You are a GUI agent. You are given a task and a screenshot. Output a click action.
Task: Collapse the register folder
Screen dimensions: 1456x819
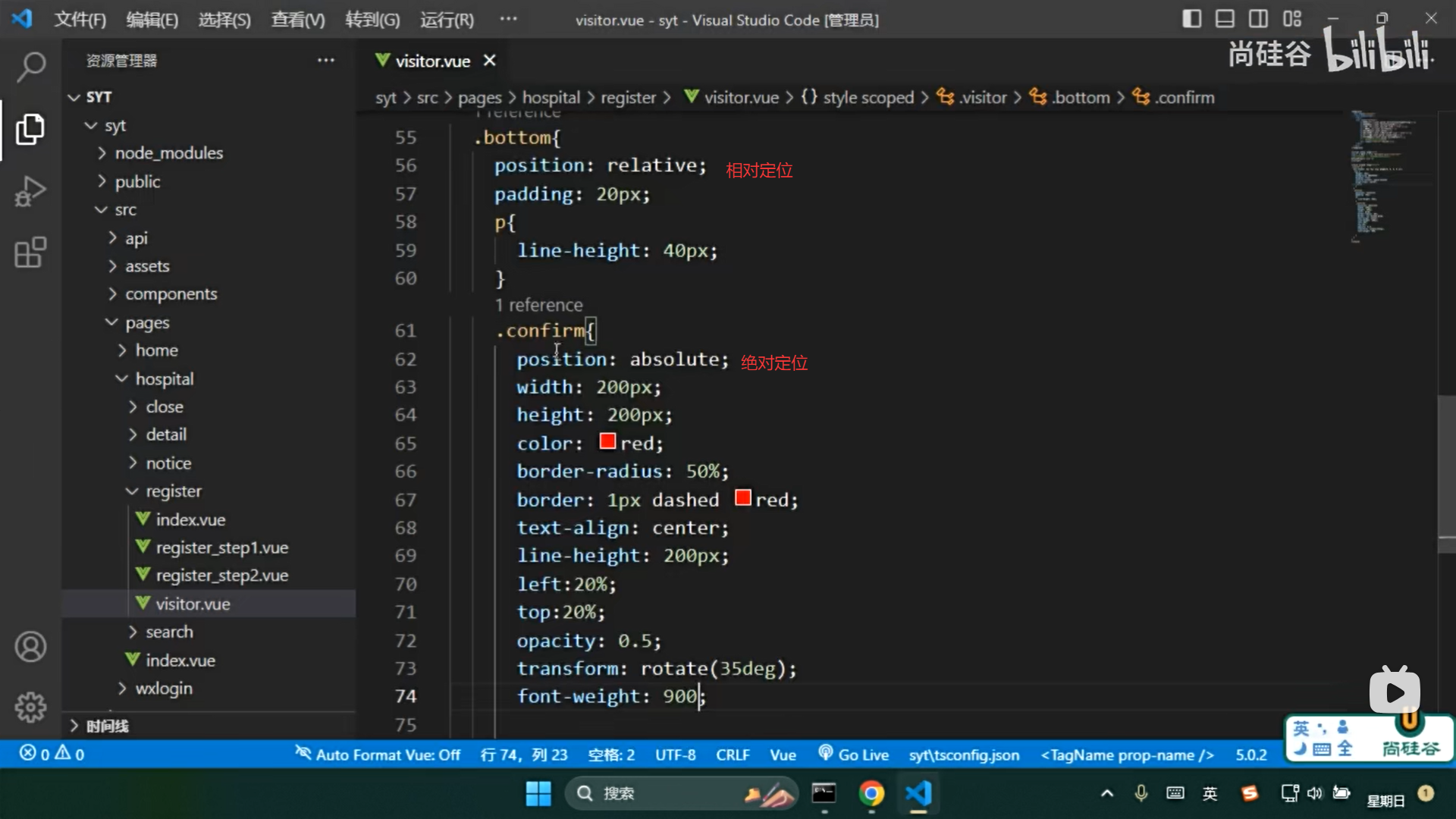click(x=173, y=491)
